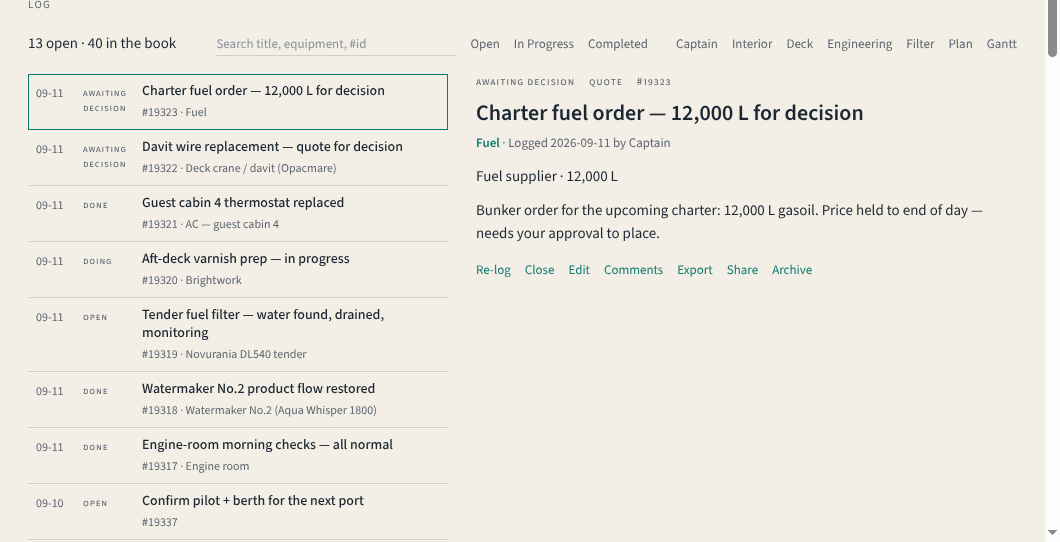Click the page scrollbar down arrow
This screenshot has height=542, width=1060.
[x=1052, y=533]
